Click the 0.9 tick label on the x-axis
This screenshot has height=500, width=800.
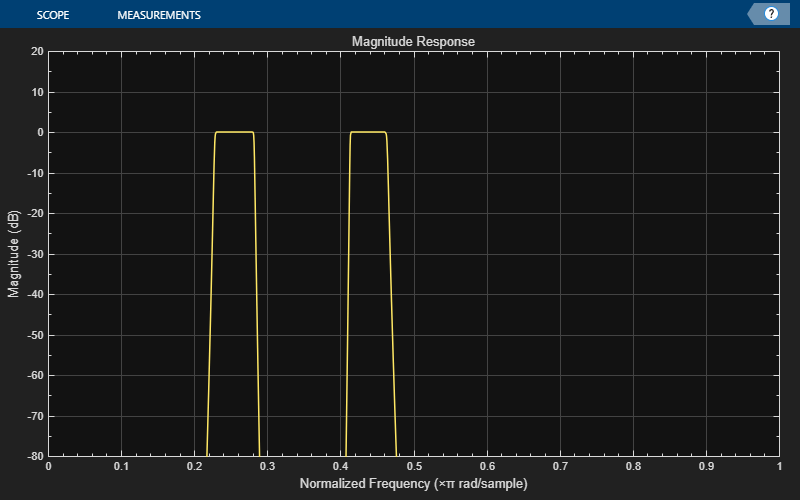(705, 467)
